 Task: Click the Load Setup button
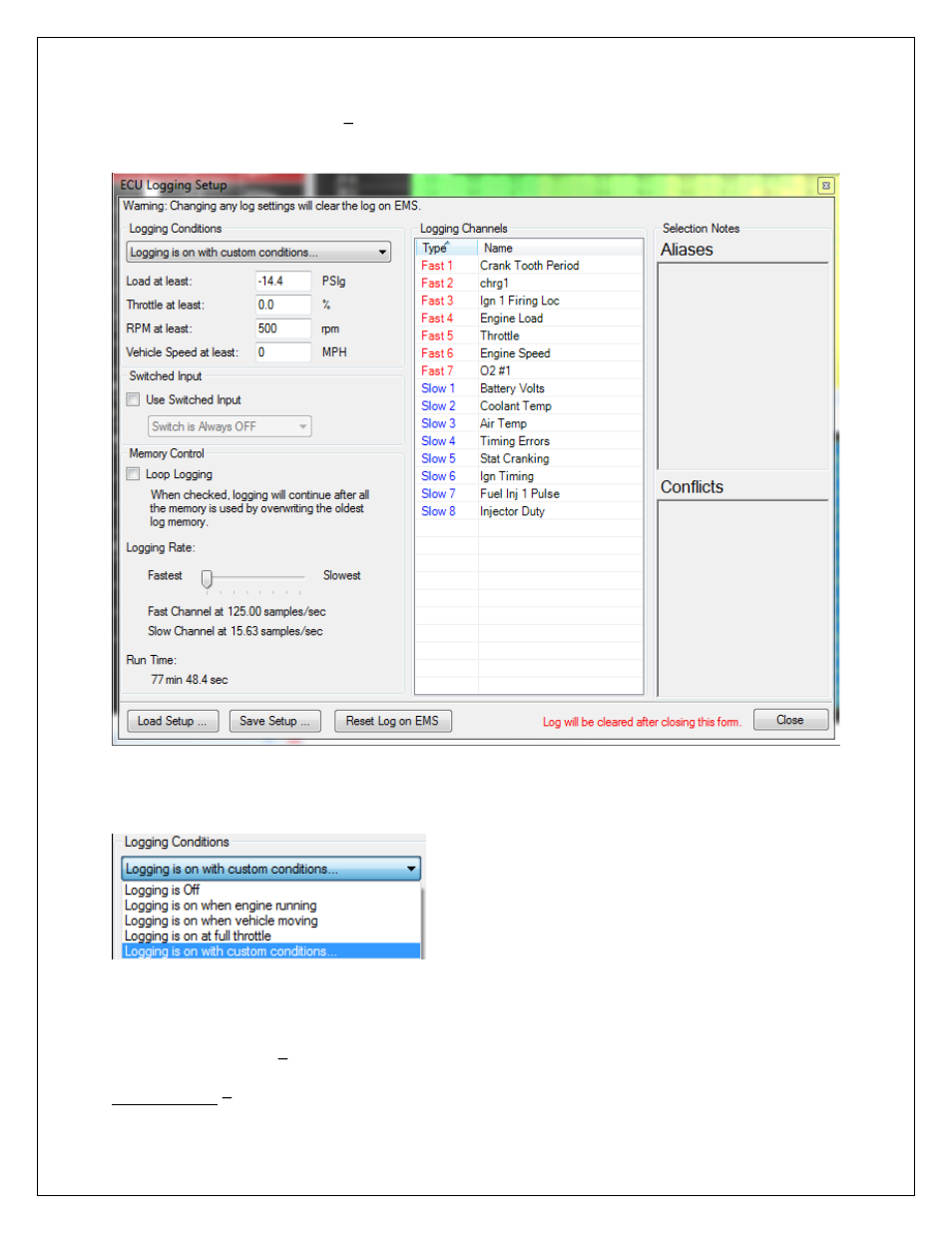coord(172,721)
